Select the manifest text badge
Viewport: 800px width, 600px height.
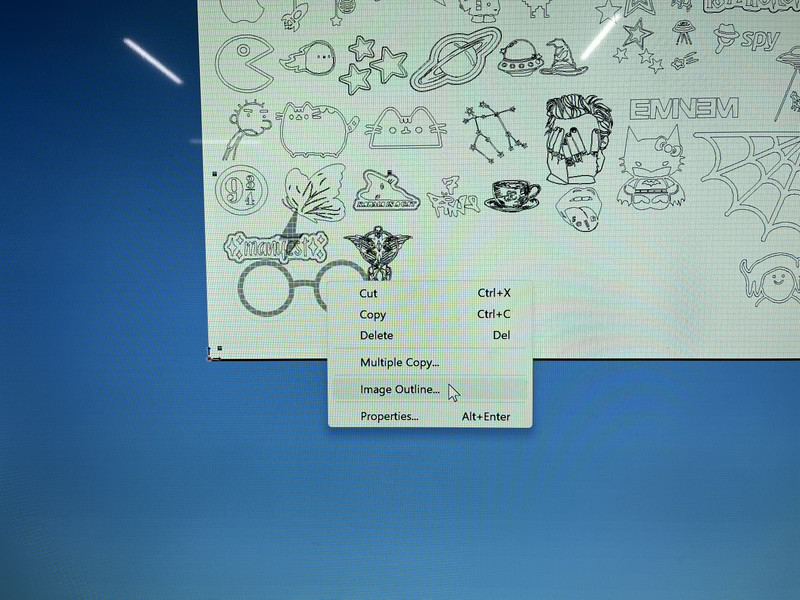pos(276,246)
